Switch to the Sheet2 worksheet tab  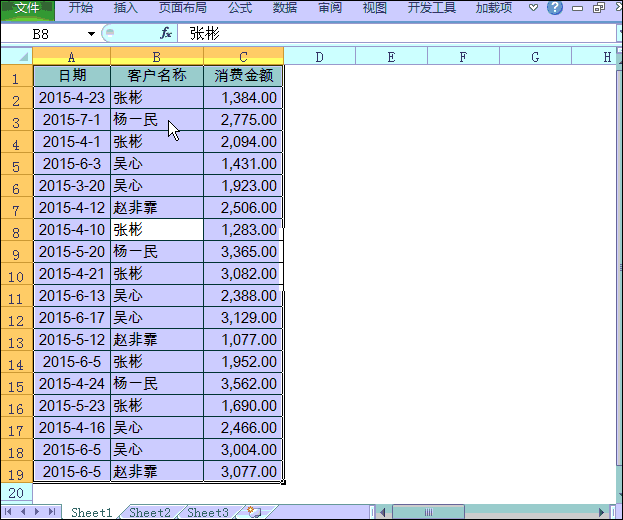click(x=149, y=512)
